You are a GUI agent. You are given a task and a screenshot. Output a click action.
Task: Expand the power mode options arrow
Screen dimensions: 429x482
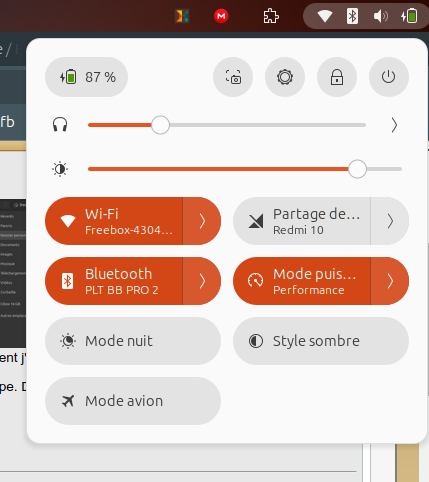coord(390,281)
